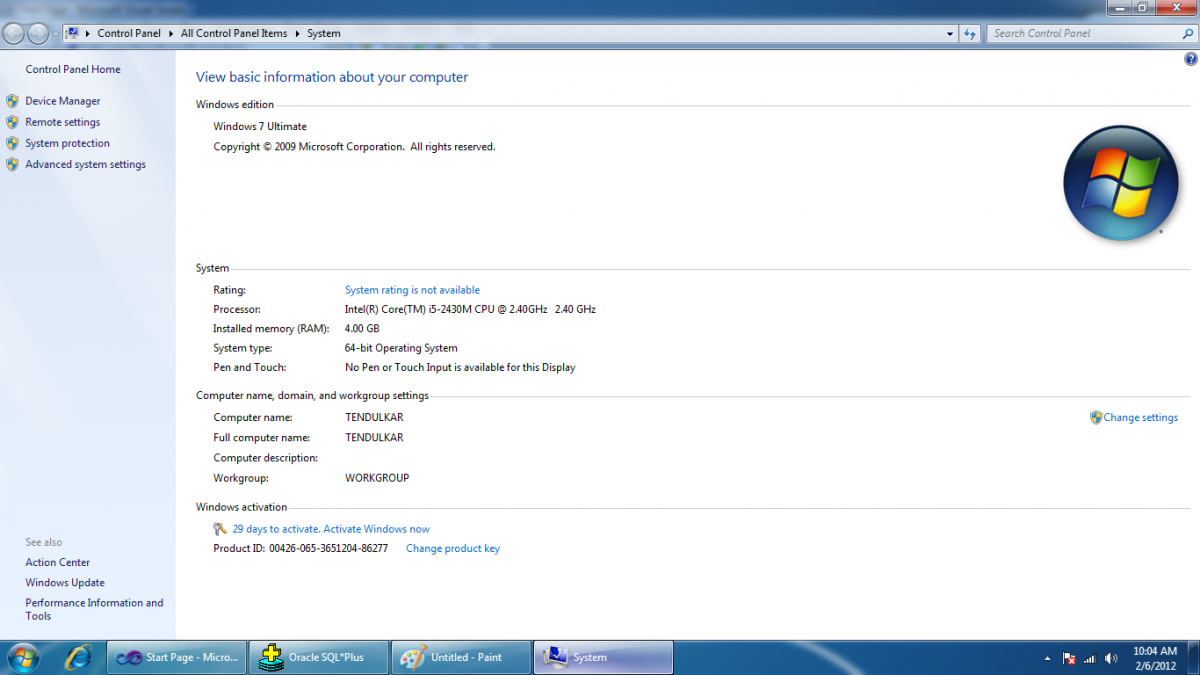Click the Back navigation arrow button
The image size is (1200, 675).
tap(14, 33)
